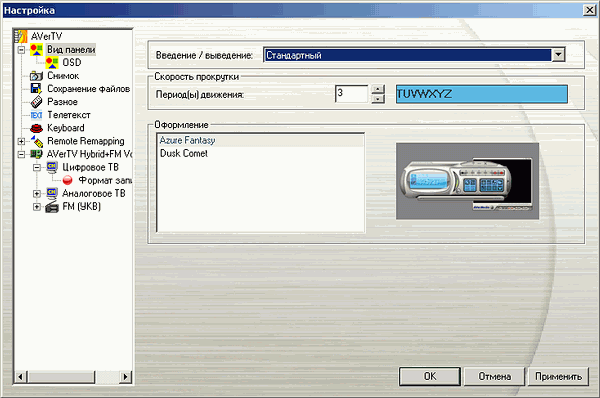Open the Введение / выведение dropdown
The image size is (600, 398).
pos(558,55)
